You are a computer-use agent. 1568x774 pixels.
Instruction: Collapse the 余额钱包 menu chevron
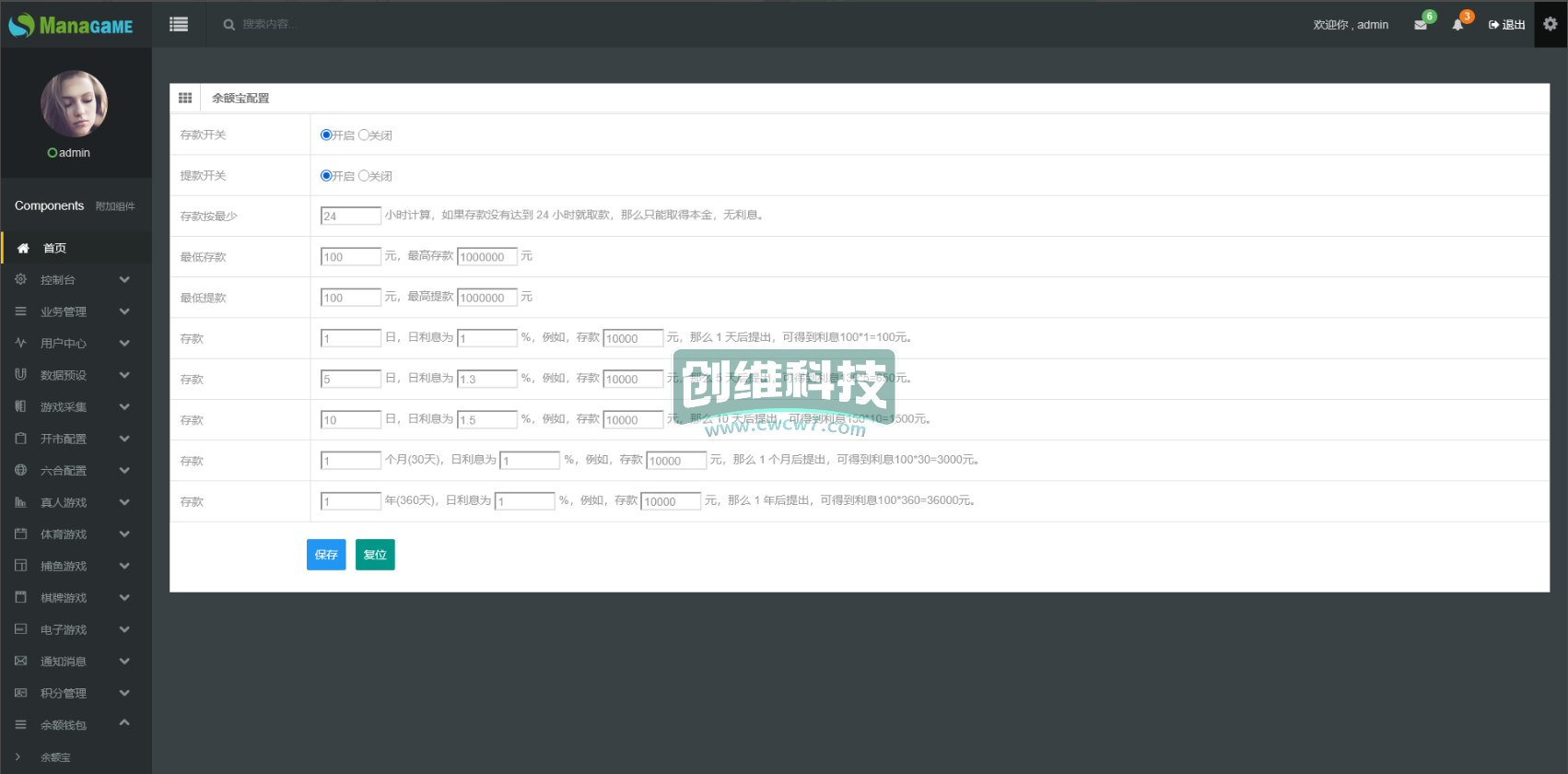click(124, 722)
